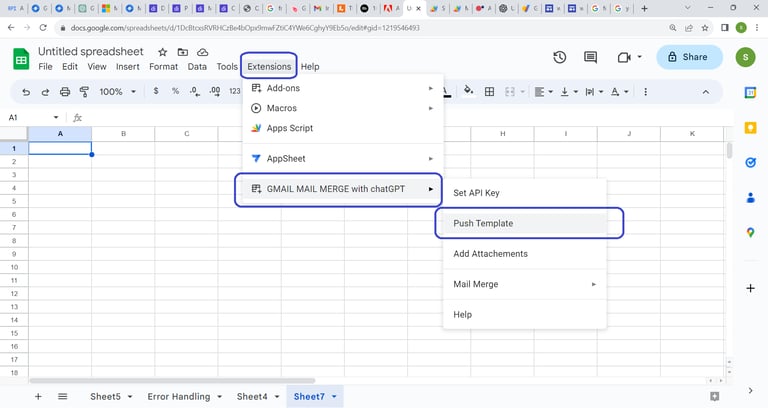Choose Apps Script
Viewport: 768px width, 408px height.
(x=343, y=128)
